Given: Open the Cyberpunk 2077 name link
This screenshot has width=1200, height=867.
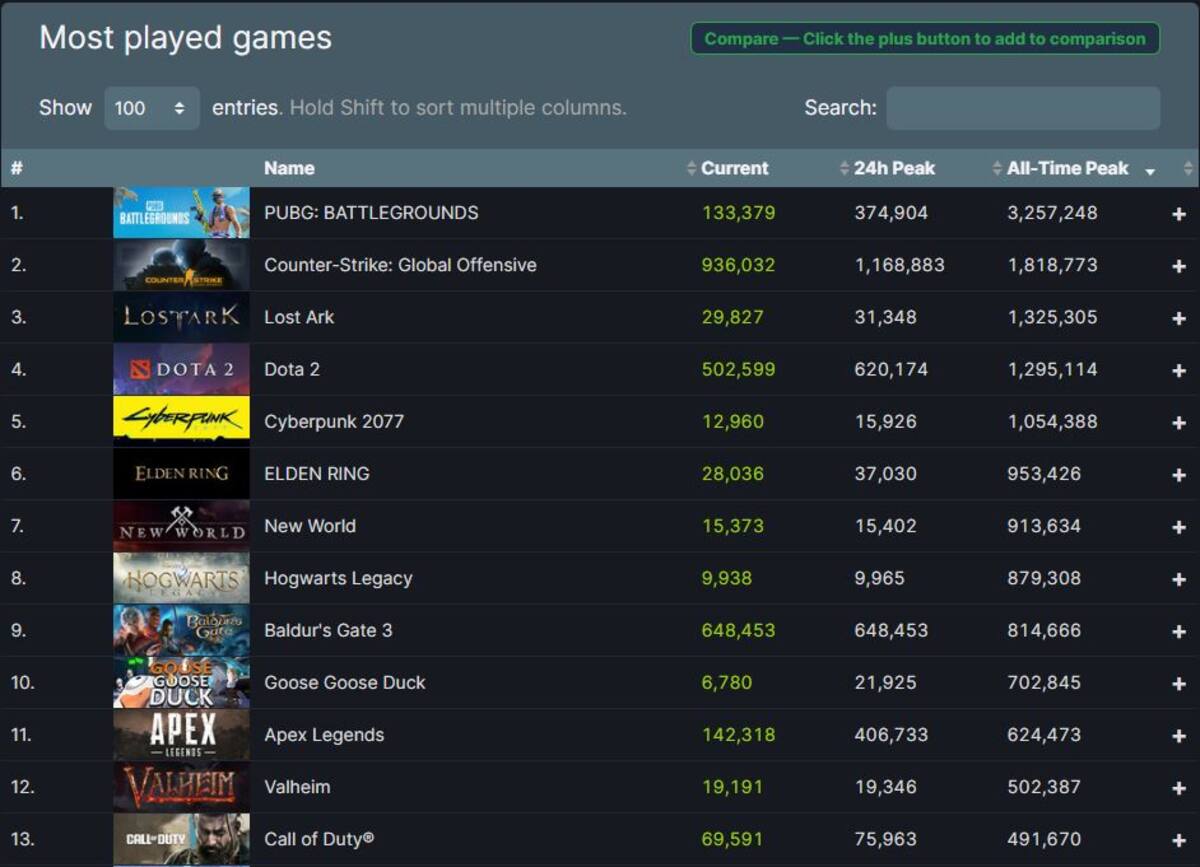Looking at the screenshot, I should [x=334, y=422].
